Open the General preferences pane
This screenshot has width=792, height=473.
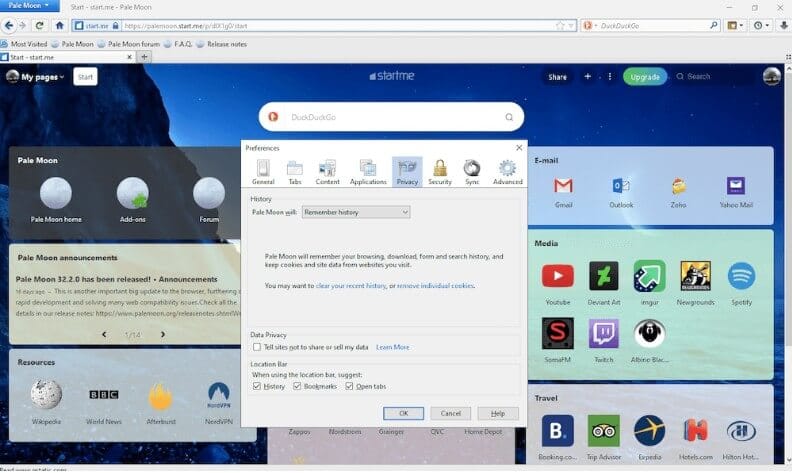pyautogui.click(x=263, y=172)
